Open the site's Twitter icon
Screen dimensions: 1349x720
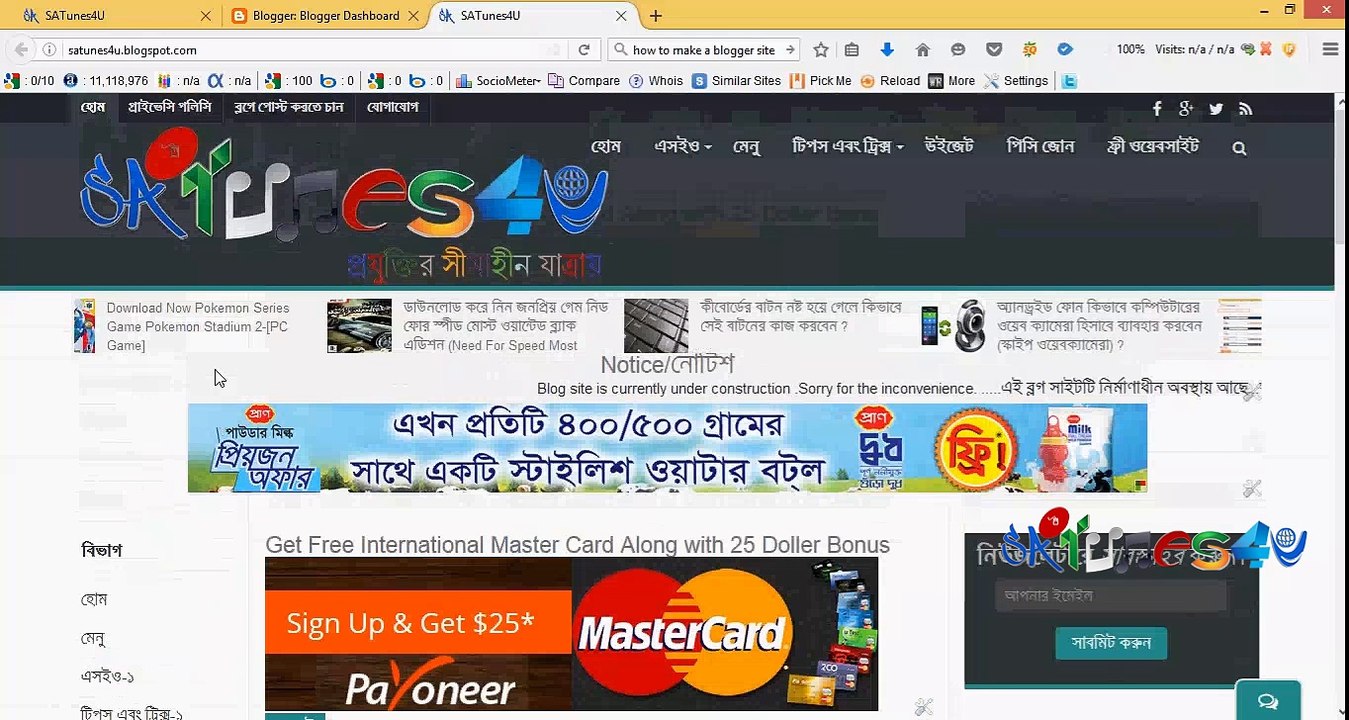pos(1216,109)
